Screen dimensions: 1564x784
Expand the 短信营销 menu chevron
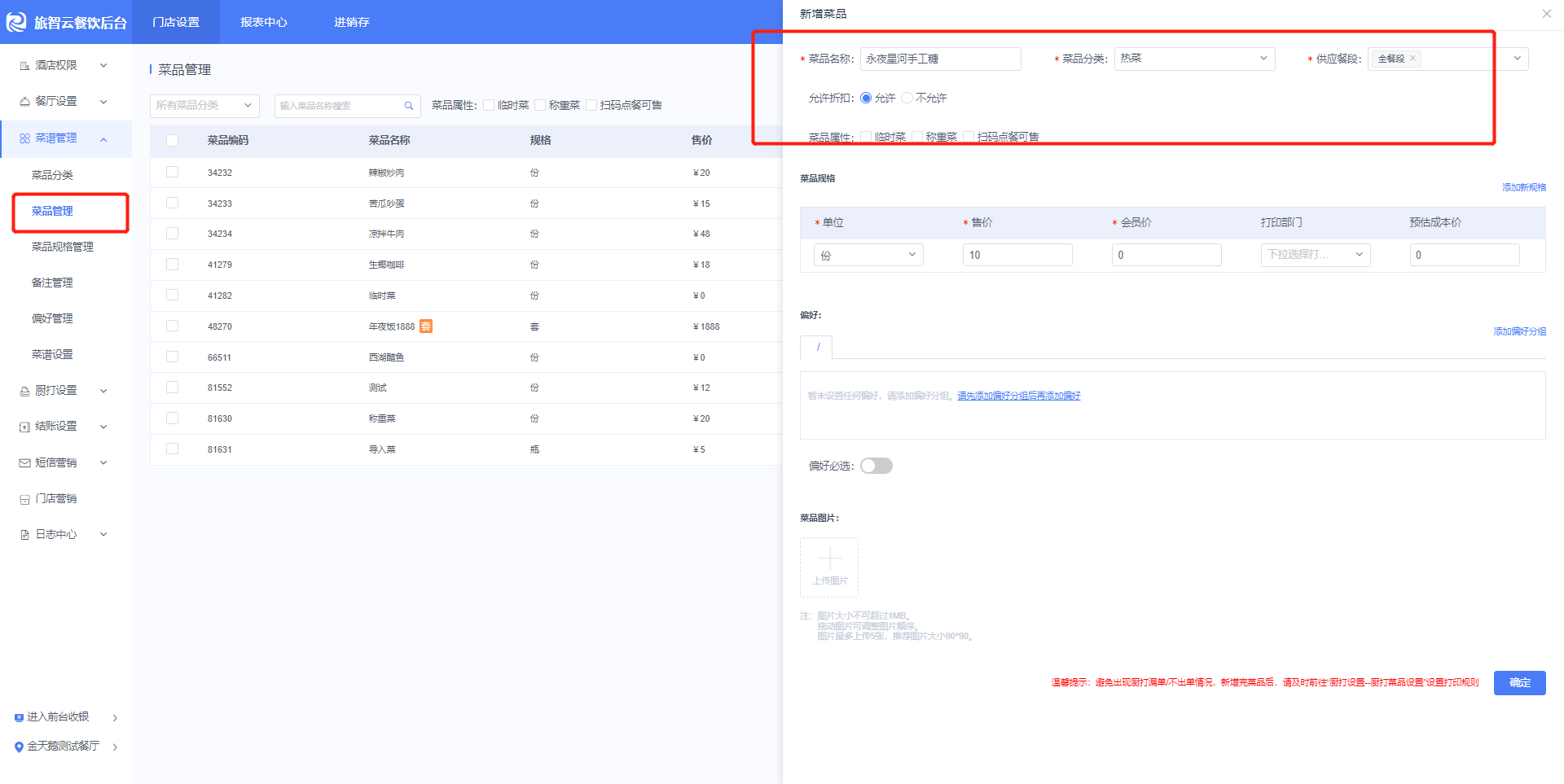pos(103,462)
